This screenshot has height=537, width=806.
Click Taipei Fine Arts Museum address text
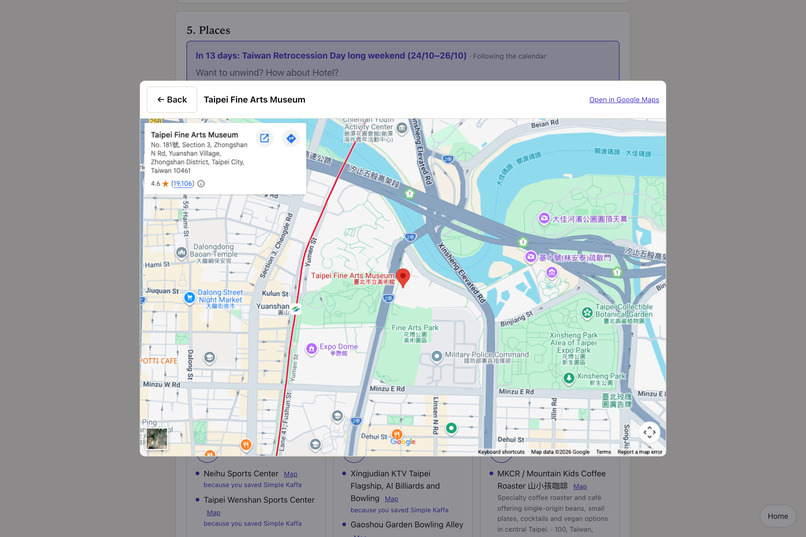(x=199, y=157)
